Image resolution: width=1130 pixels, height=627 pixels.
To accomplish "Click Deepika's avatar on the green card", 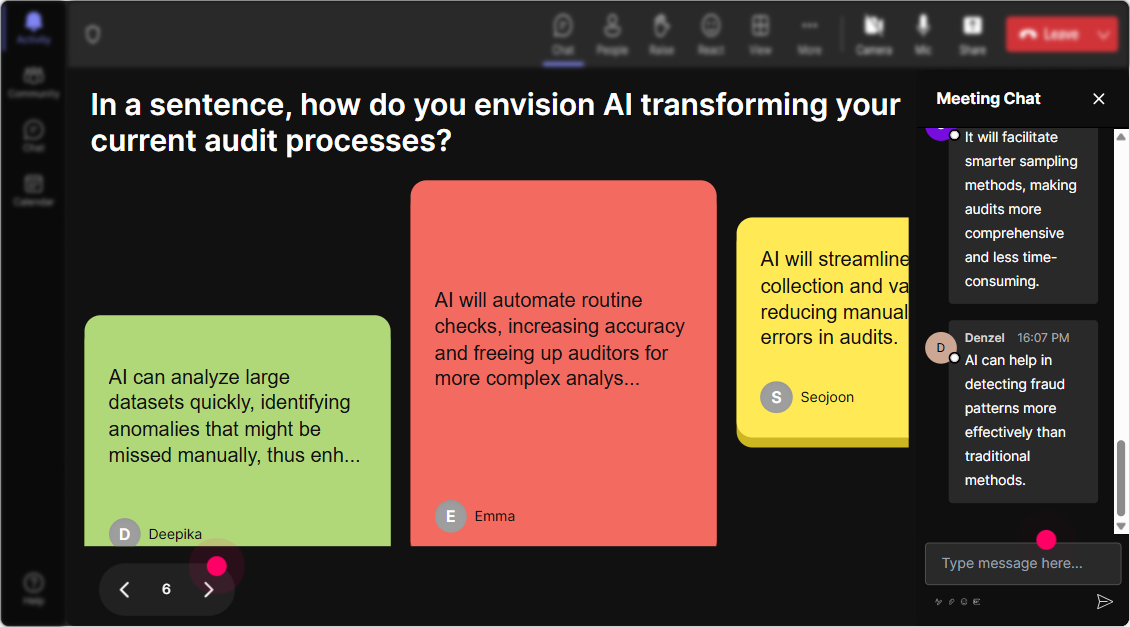I will pos(124,533).
